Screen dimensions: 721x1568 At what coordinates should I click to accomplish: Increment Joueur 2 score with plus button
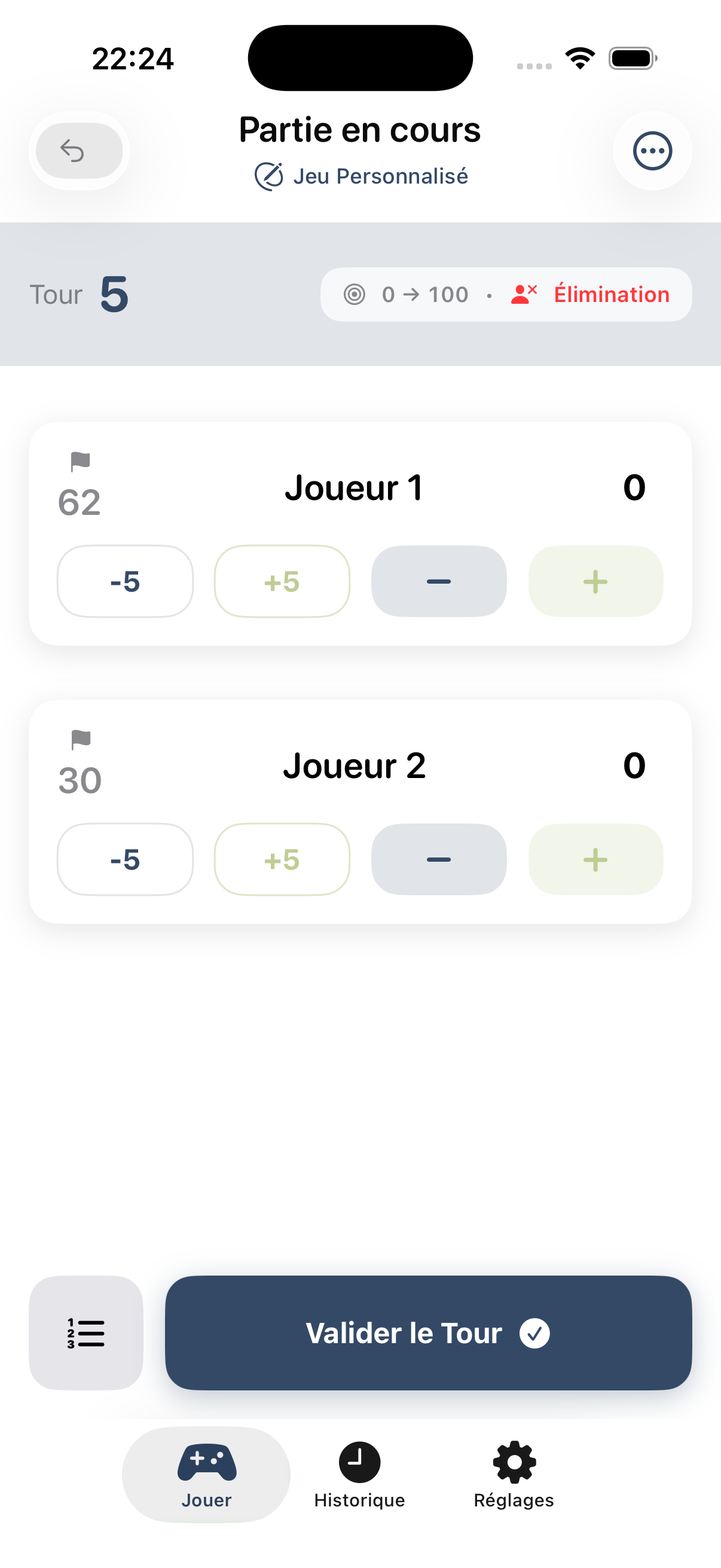click(x=595, y=859)
